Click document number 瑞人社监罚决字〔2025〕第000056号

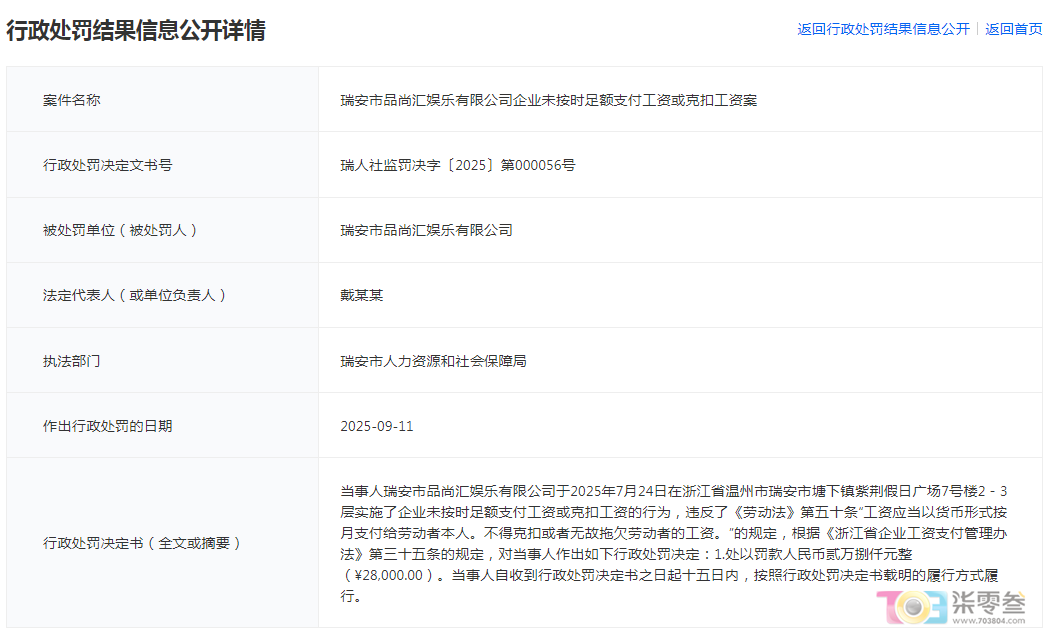pyautogui.click(x=457, y=165)
